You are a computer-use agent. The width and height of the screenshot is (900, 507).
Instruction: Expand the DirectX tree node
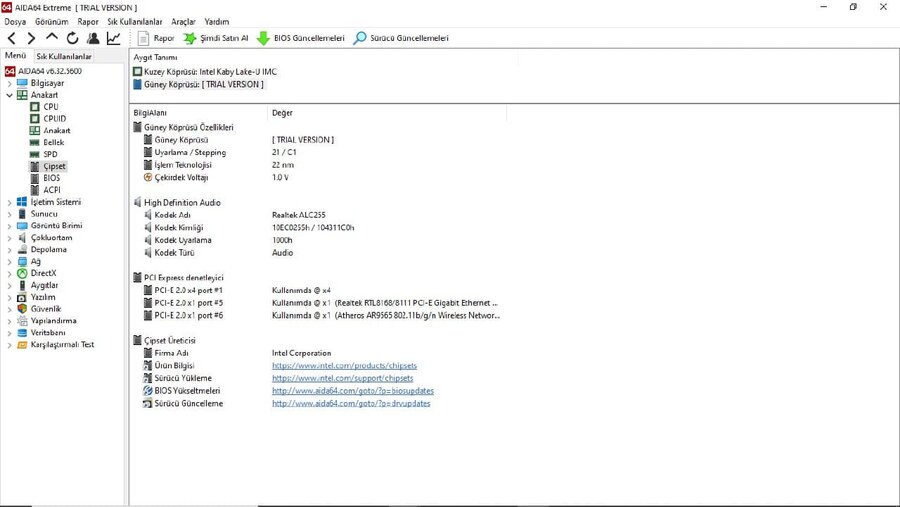coord(9,273)
